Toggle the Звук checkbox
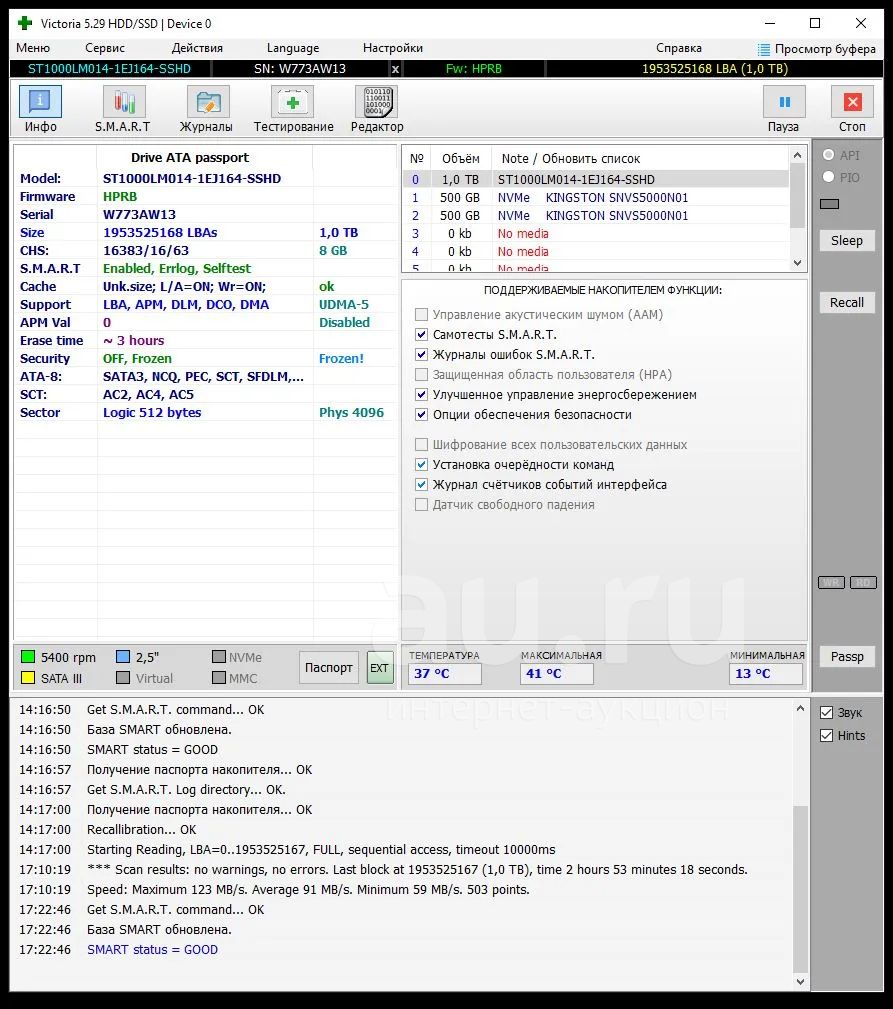The height and width of the screenshot is (1009, 893). tap(827, 712)
